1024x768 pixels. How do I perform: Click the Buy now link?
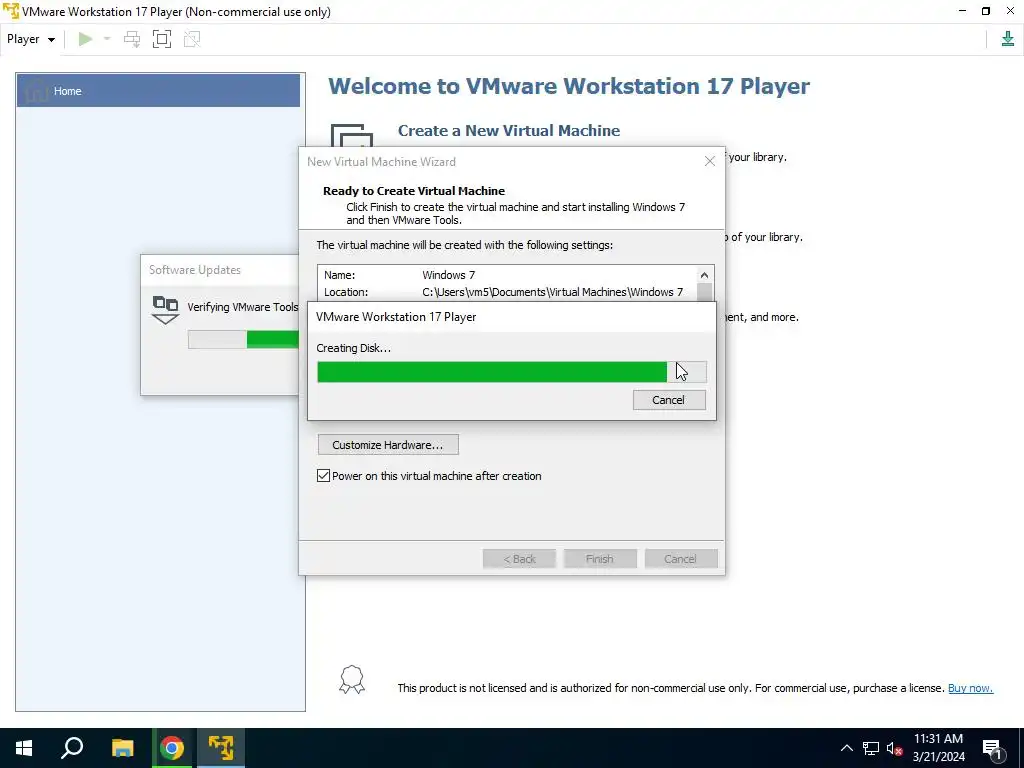click(970, 688)
